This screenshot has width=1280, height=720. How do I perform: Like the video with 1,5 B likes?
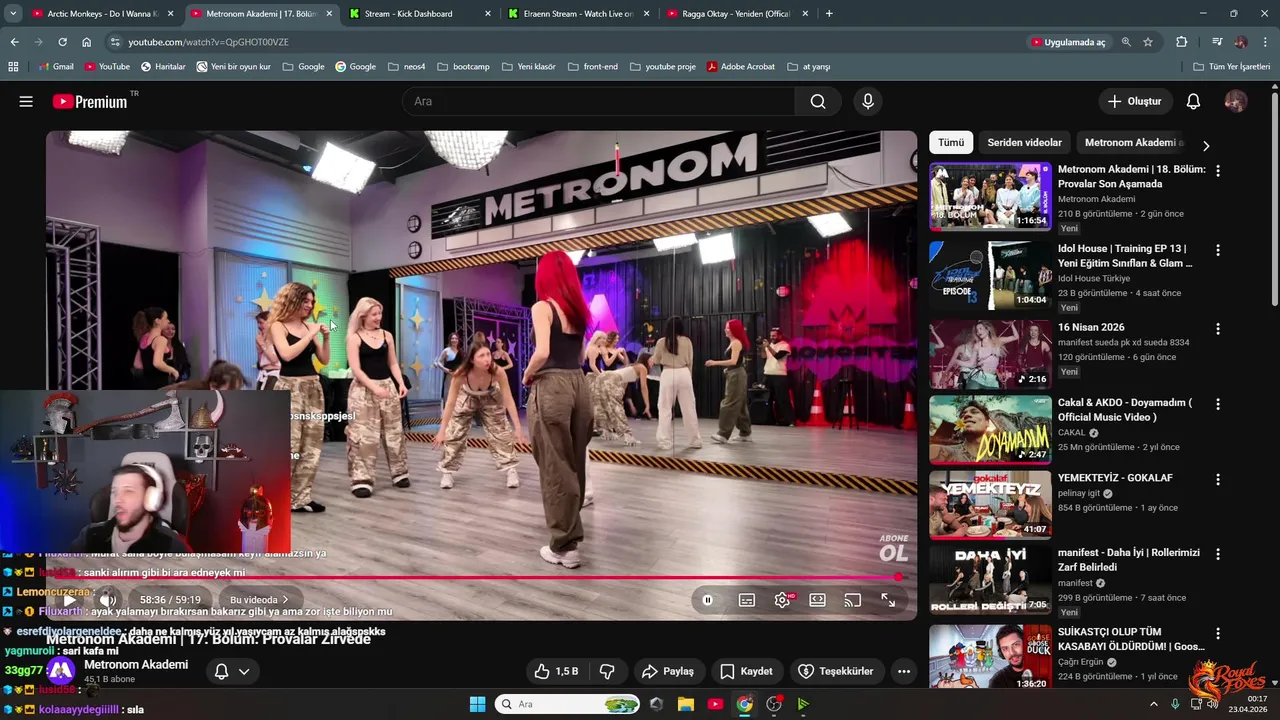click(556, 671)
